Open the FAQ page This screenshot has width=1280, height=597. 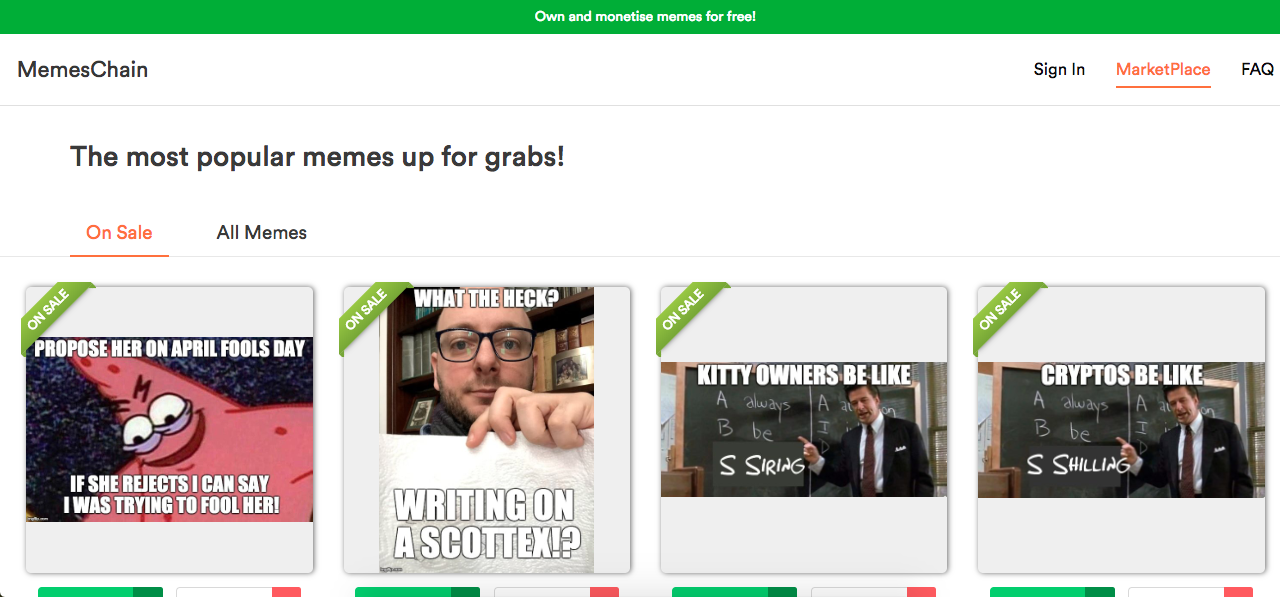[x=1257, y=69]
